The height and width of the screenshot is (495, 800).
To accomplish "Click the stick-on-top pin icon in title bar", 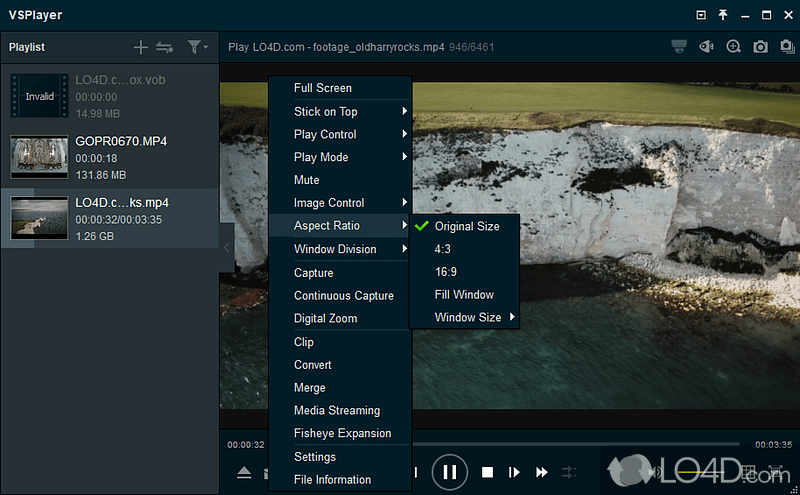I will [723, 15].
